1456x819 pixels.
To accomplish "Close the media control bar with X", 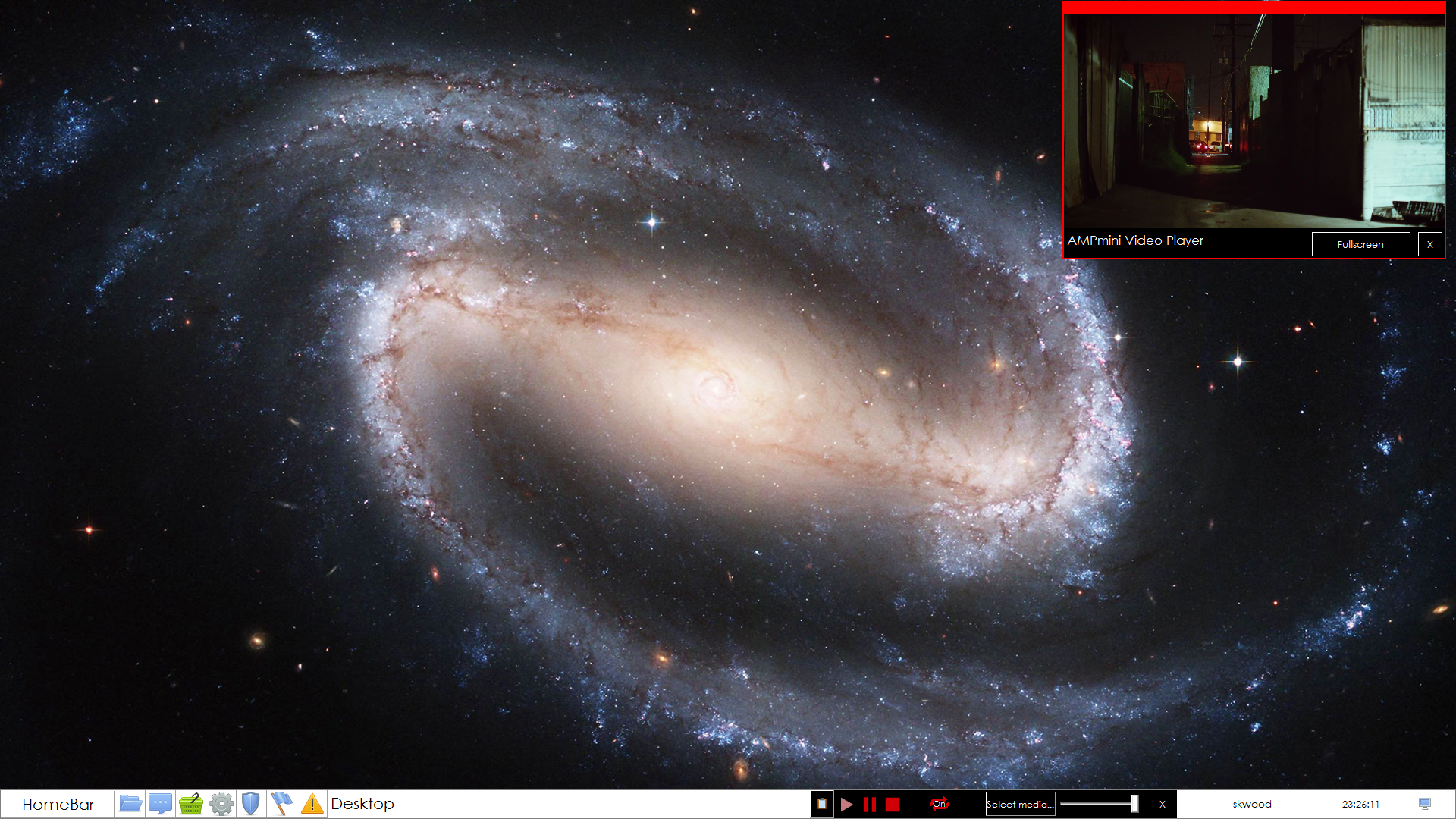I will pyautogui.click(x=1162, y=805).
